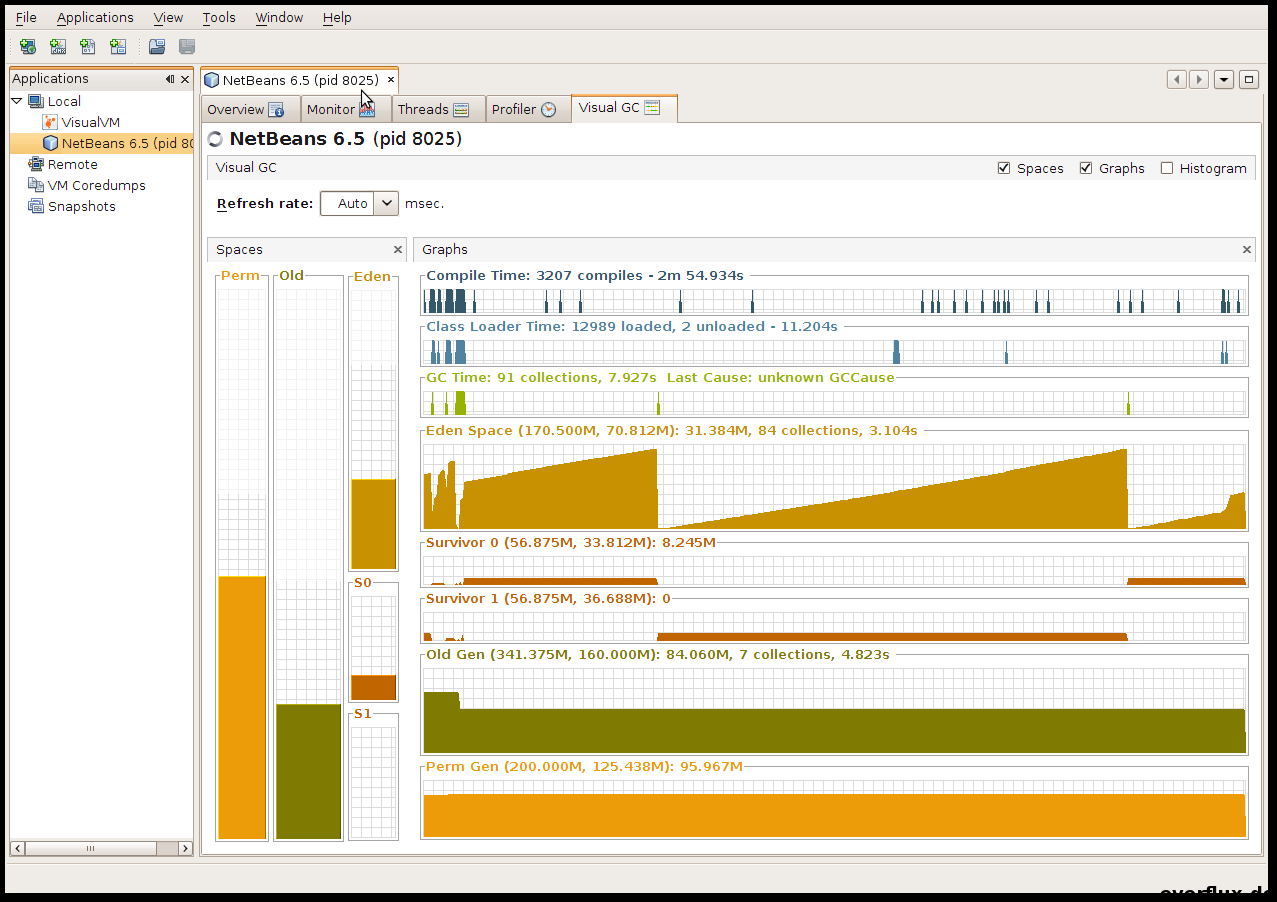
Task: Click the Remote node in the tree
Action: [x=72, y=164]
